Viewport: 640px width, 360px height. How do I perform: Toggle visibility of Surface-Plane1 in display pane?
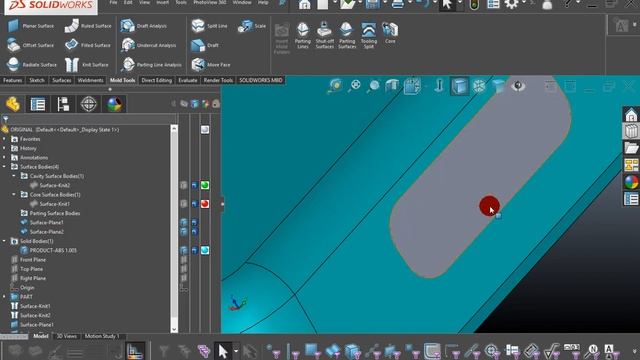(x=184, y=222)
